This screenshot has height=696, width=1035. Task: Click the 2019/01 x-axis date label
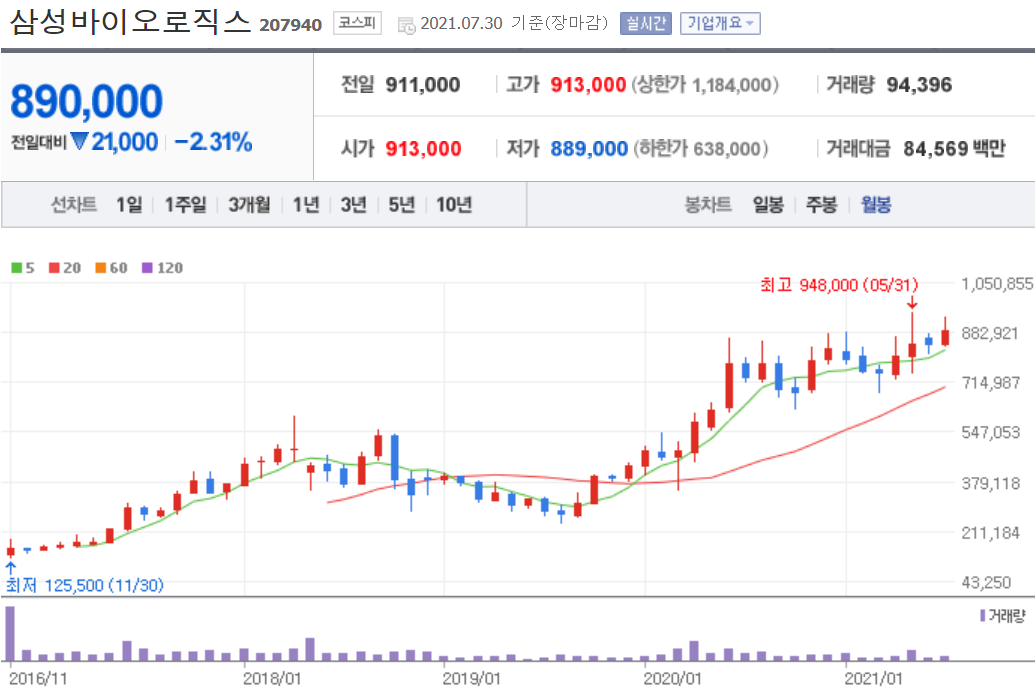(471, 678)
